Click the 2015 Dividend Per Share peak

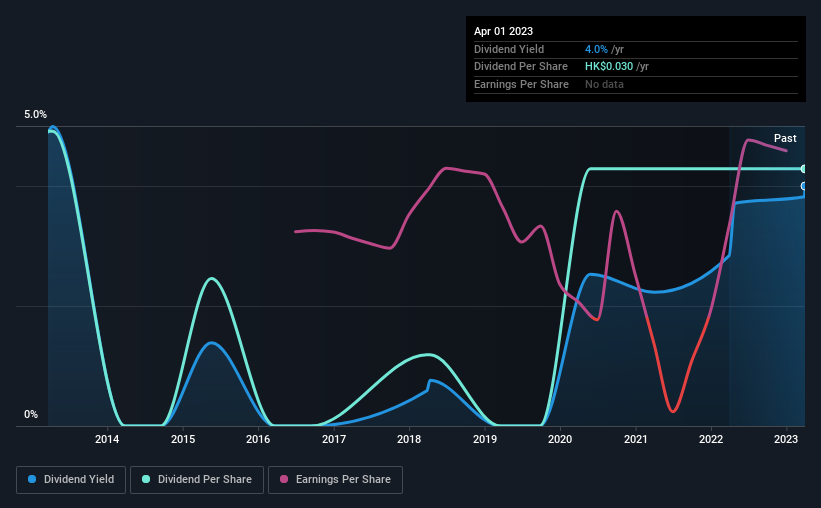[x=211, y=279]
